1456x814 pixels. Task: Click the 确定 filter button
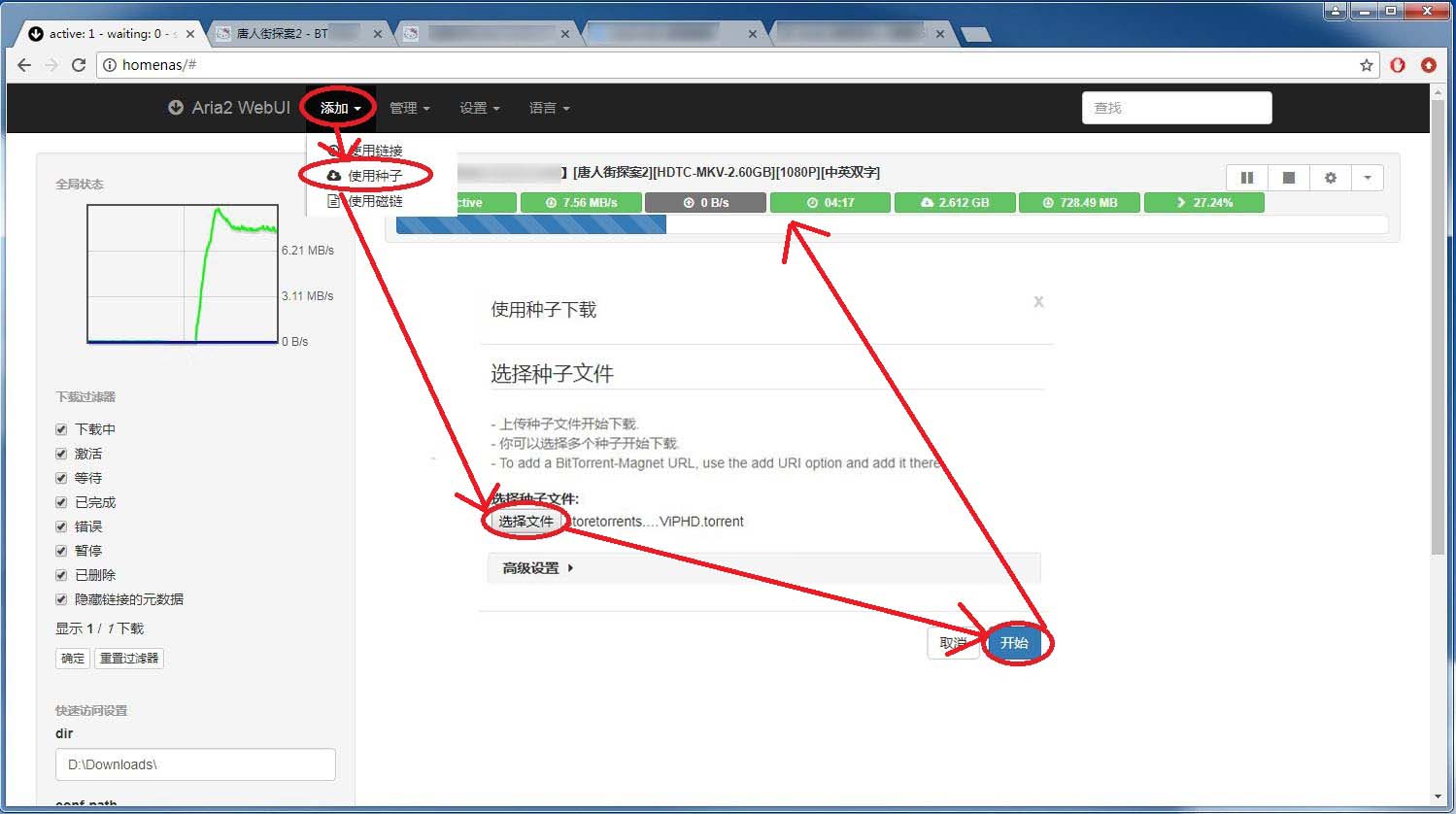pos(73,659)
